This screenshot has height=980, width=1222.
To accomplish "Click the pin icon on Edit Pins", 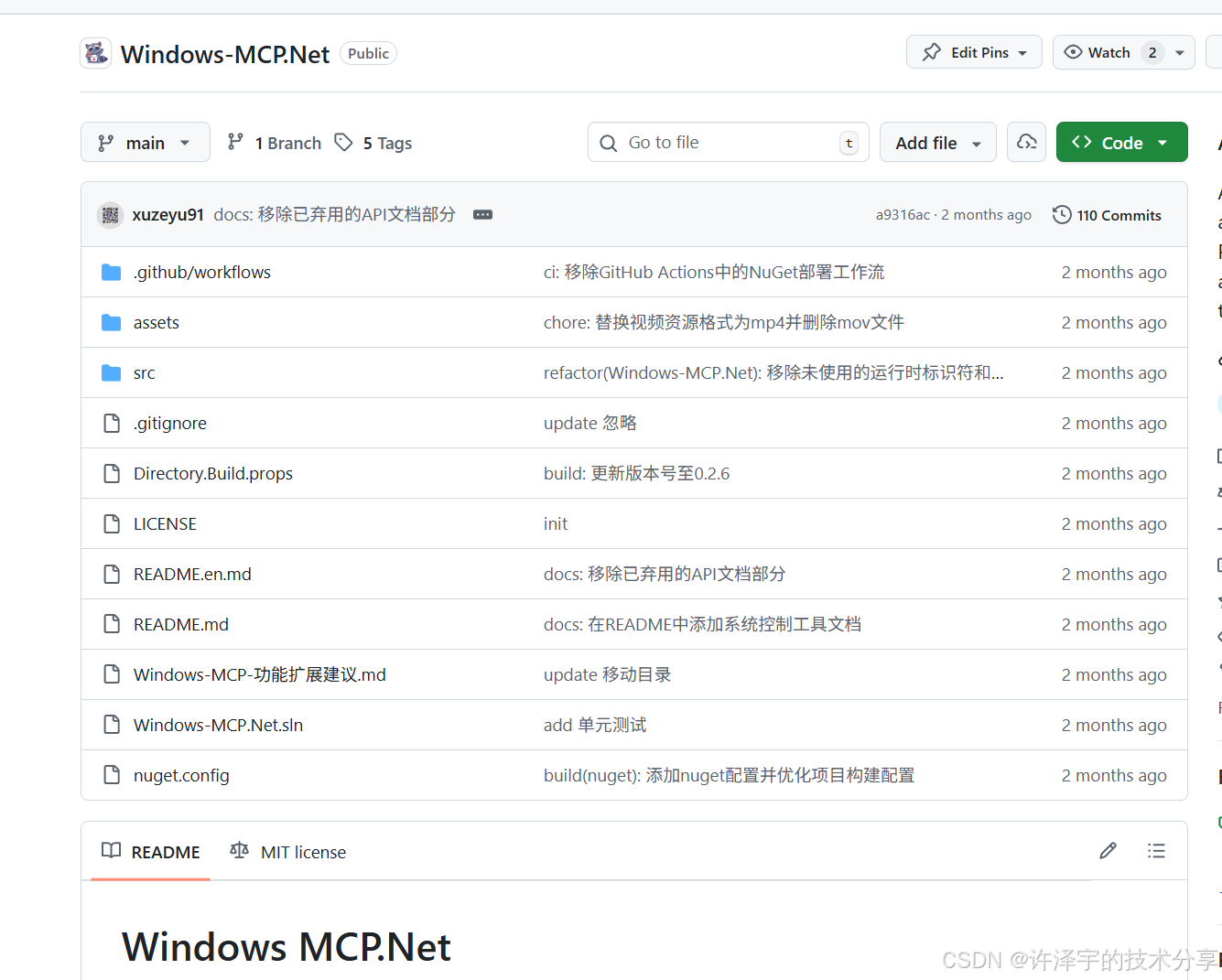I will click(x=932, y=52).
